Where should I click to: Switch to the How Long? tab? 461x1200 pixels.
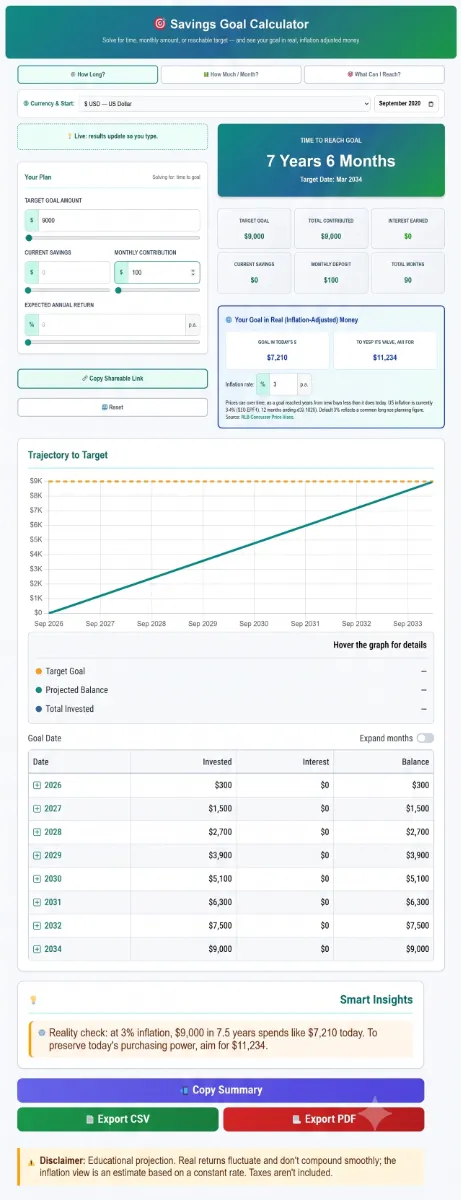[x=88, y=75]
